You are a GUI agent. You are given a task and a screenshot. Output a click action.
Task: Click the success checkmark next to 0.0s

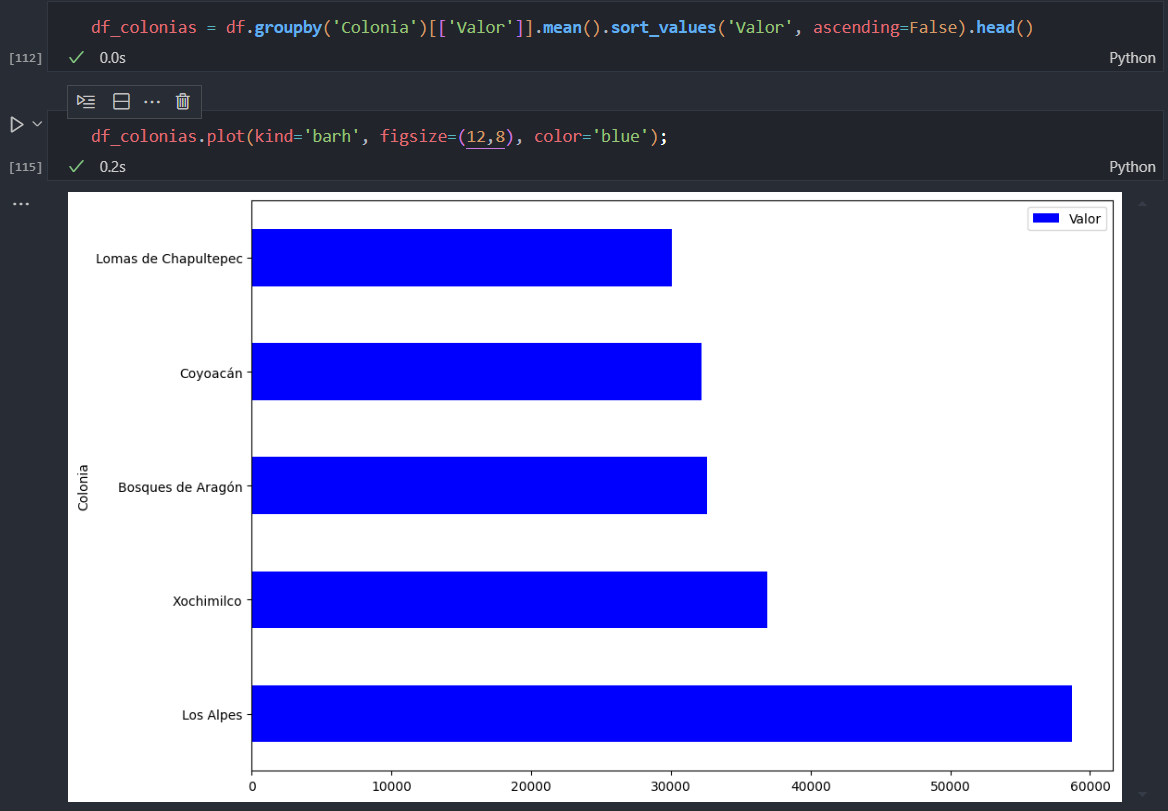76,57
